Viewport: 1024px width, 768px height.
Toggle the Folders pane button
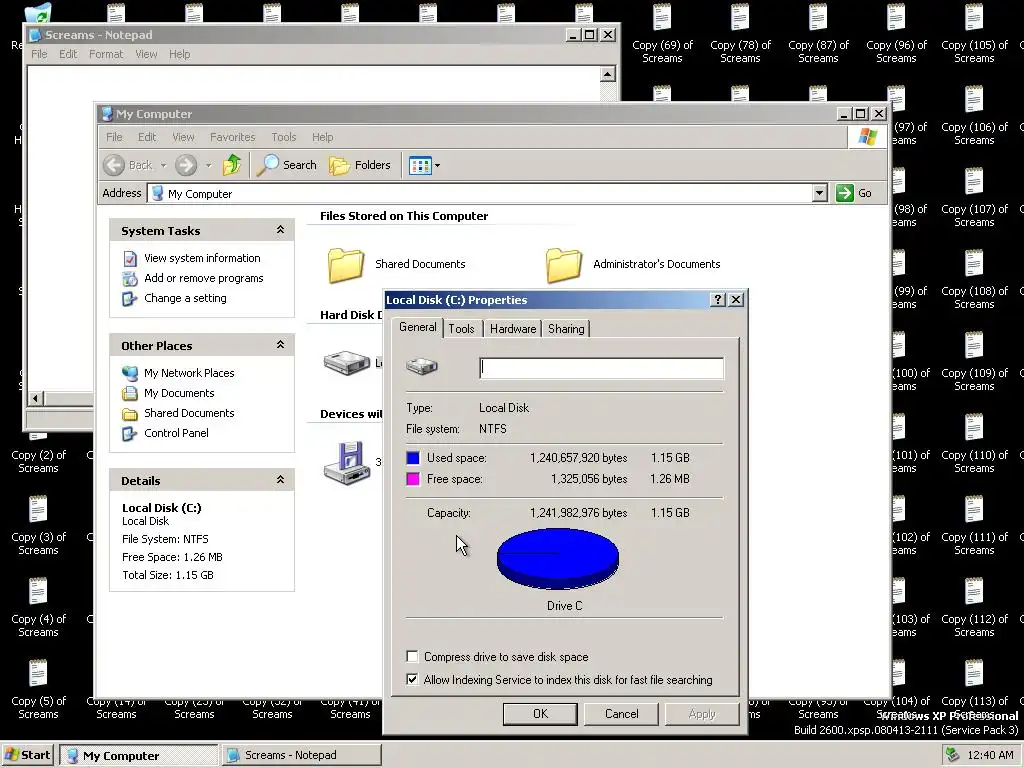[360, 165]
